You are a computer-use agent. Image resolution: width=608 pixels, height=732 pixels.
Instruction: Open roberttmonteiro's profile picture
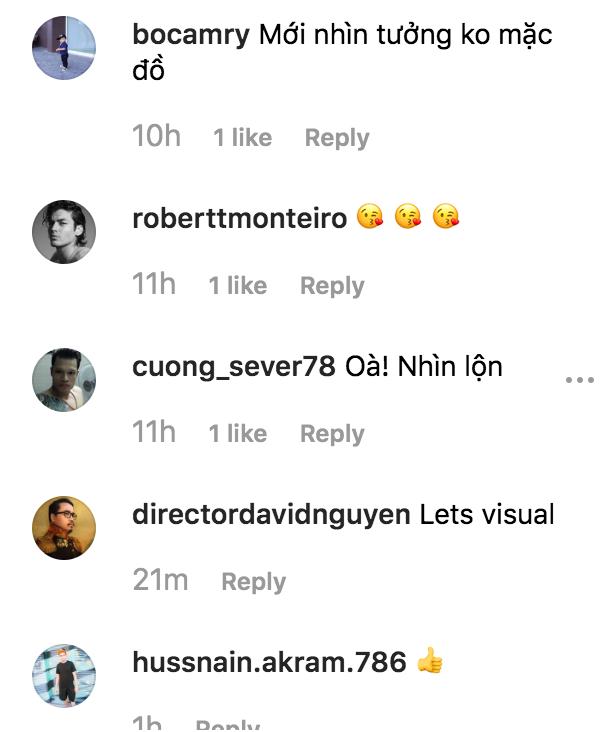click(x=65, y=232)
